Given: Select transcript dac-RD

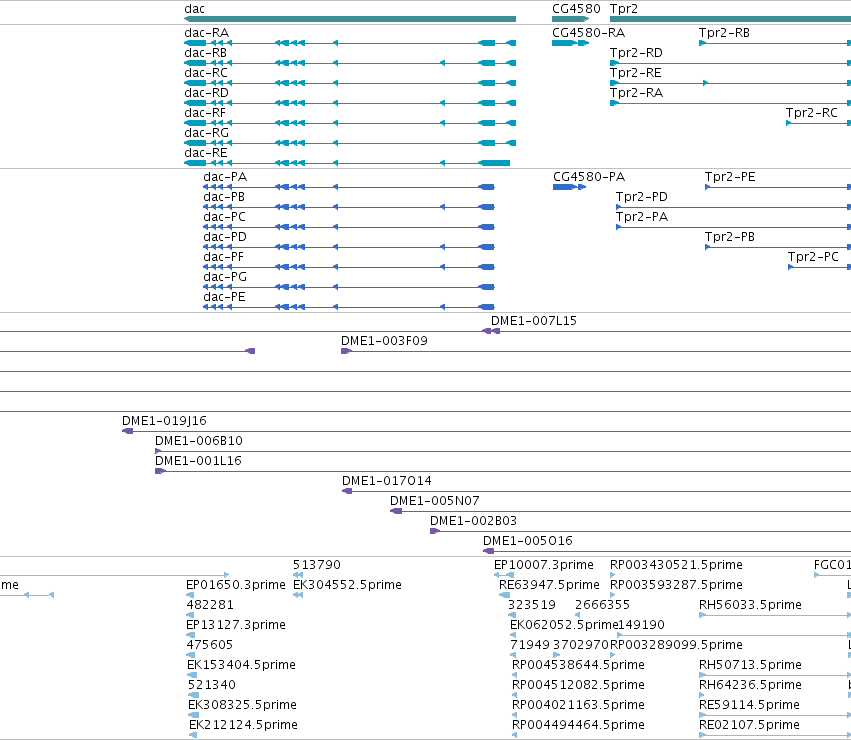Looking at the screenshot, I should tap(350, 103).
